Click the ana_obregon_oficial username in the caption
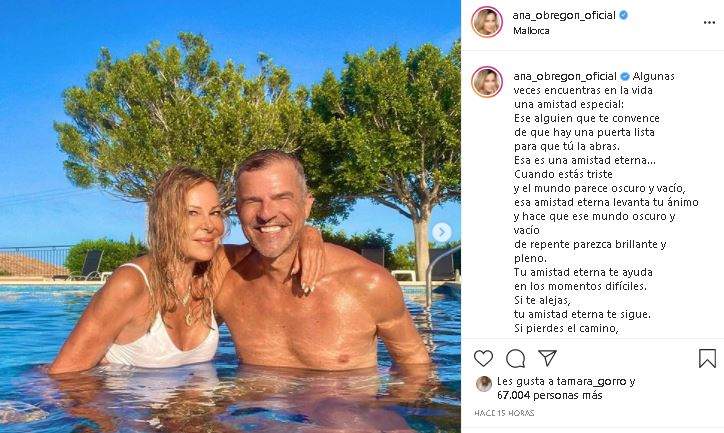Viewport: 724px width, 433px height. coord(564,76)
